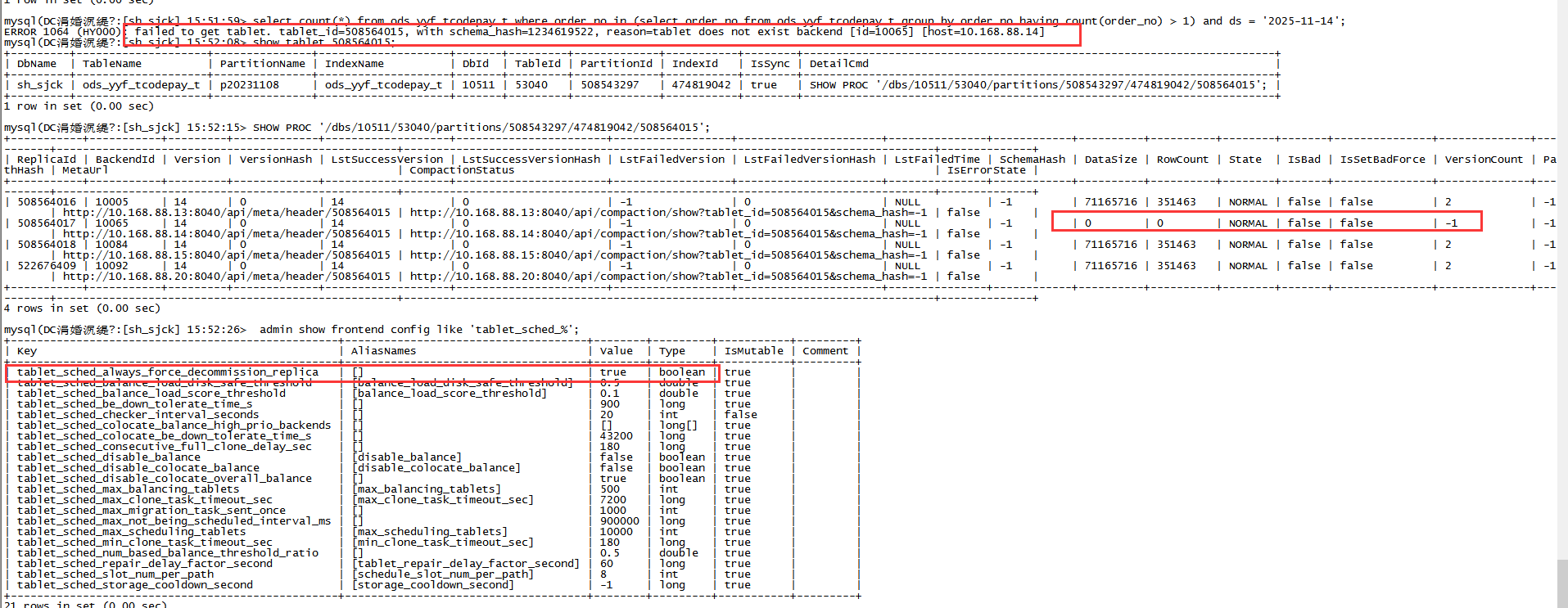The width and height of the screenshot is (1568, 608).
Task: Click the SHOW PROC path in DetailCmd column
Action: click(1037, 85)
